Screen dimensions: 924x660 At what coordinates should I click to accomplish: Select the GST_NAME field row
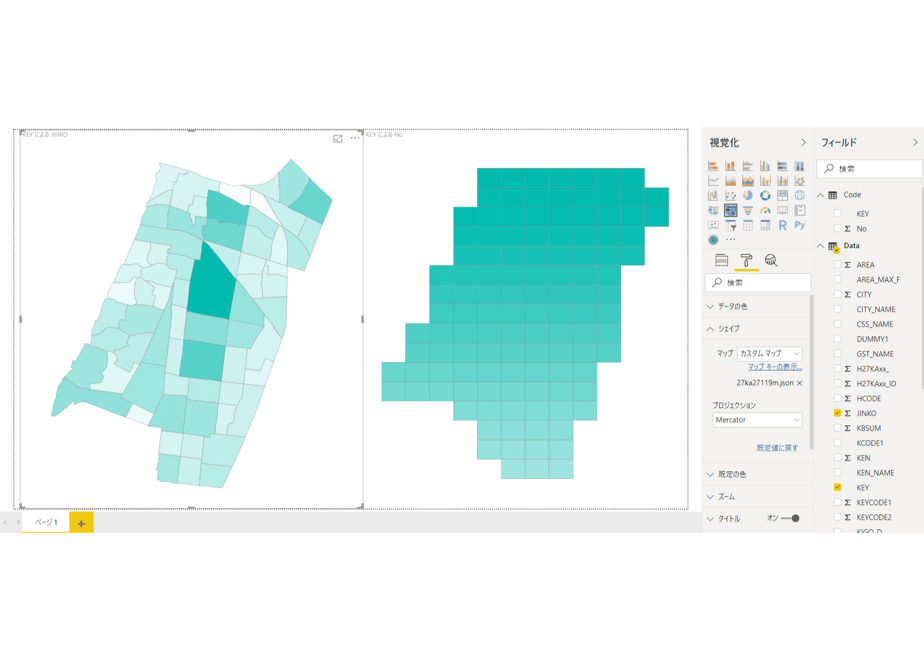tap(874, 354)
